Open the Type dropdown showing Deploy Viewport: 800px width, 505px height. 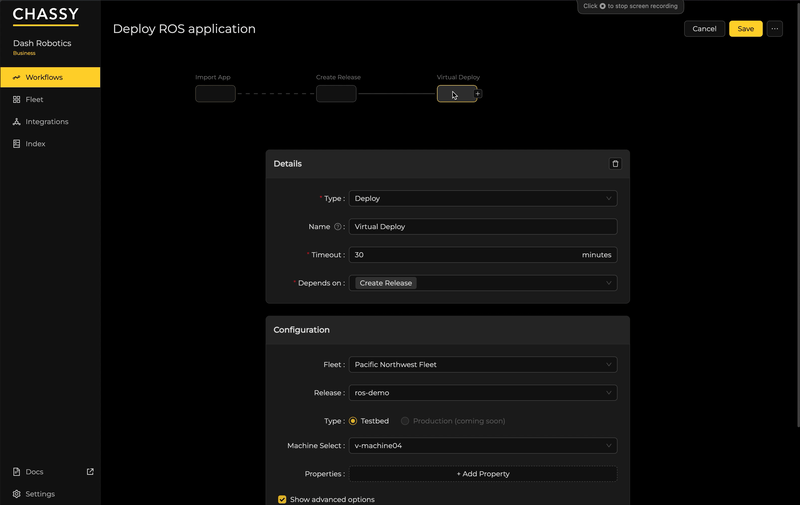tap(483, 198)
